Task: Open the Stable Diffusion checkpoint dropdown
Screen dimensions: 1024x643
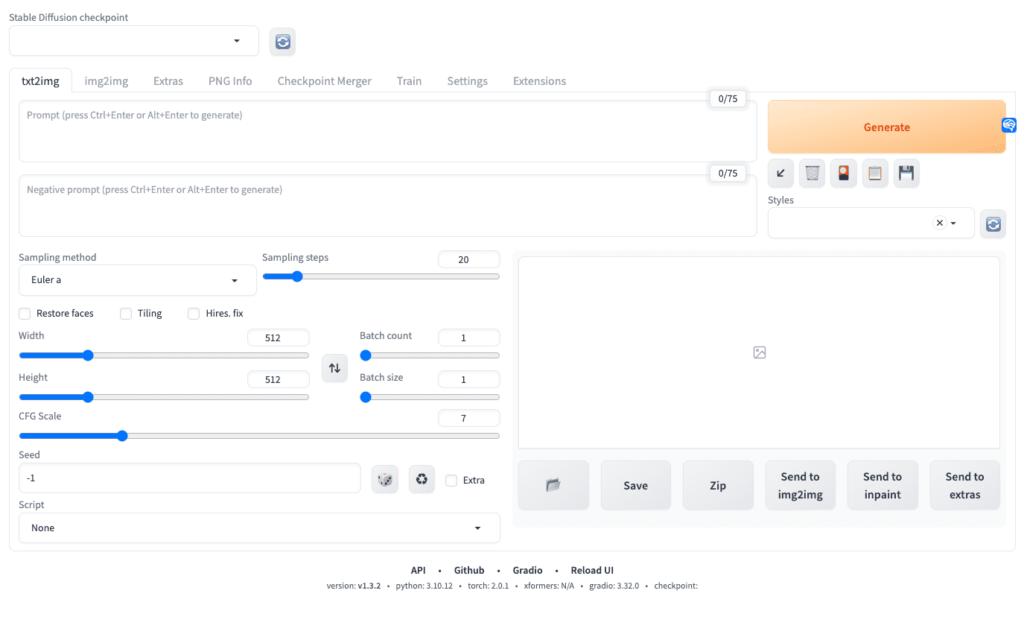Action: coord(134,41)
